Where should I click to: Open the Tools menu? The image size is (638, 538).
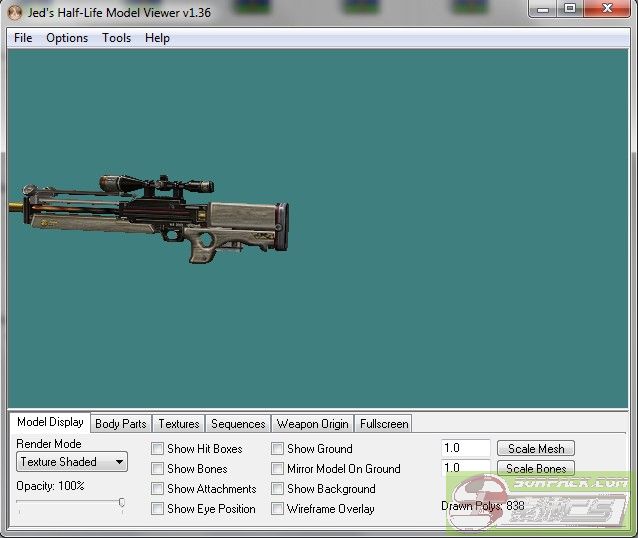click(x=116, y=38)
